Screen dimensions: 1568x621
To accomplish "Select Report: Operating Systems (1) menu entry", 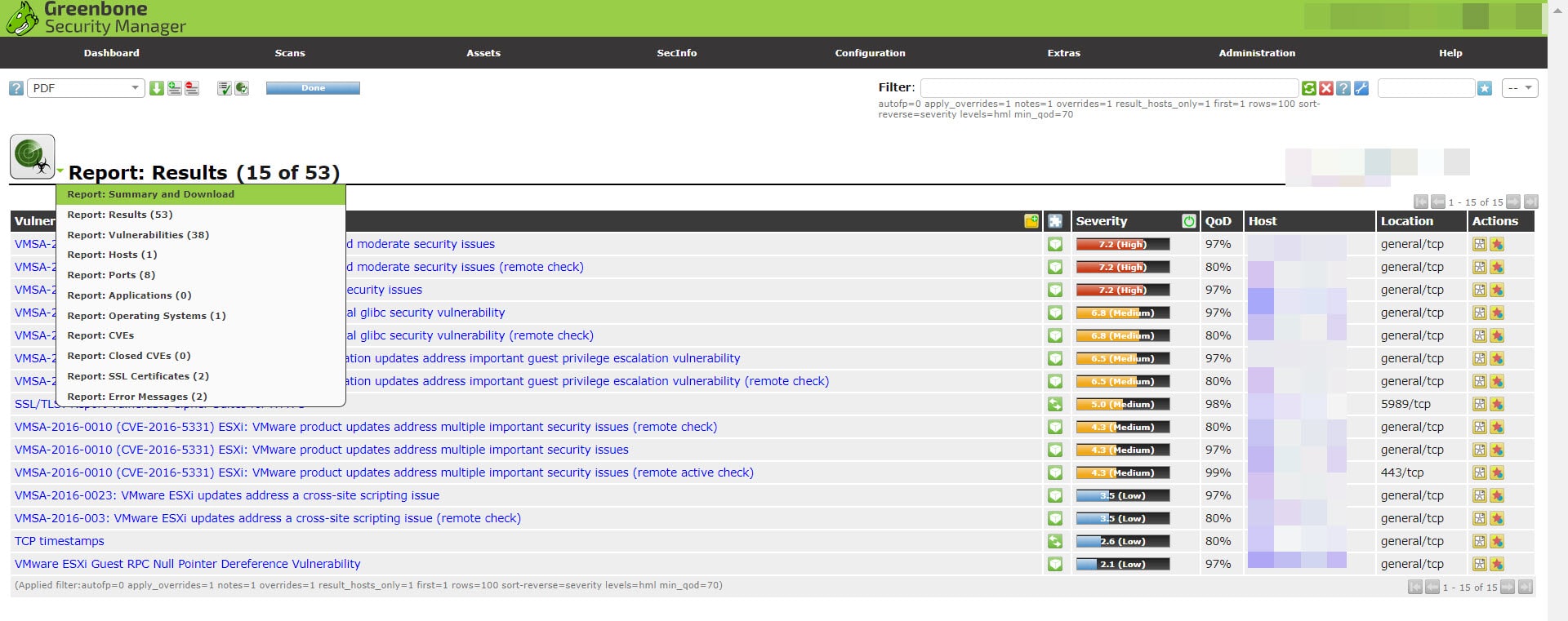I will (x=201, y=316).
